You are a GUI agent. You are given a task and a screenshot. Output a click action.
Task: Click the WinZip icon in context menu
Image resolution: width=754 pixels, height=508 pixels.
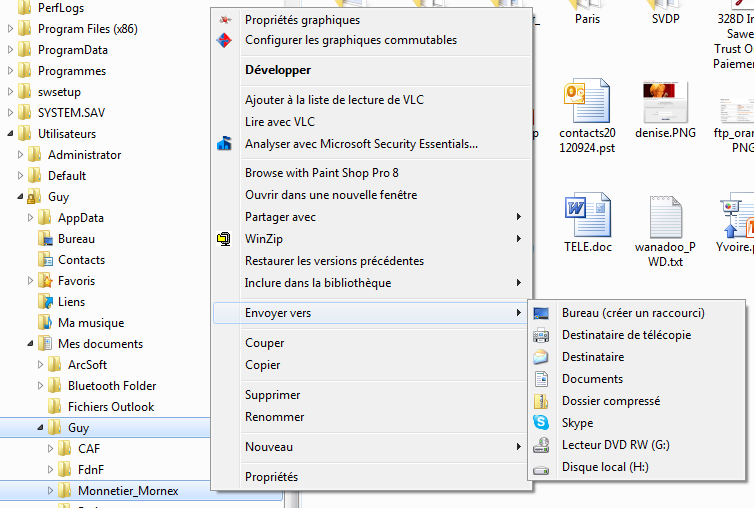[224, 239]
